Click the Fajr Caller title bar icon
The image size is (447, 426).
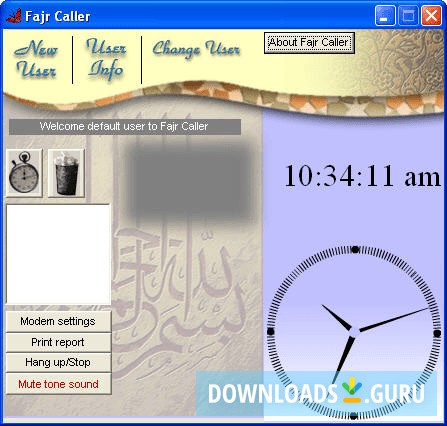click(14, 16)
